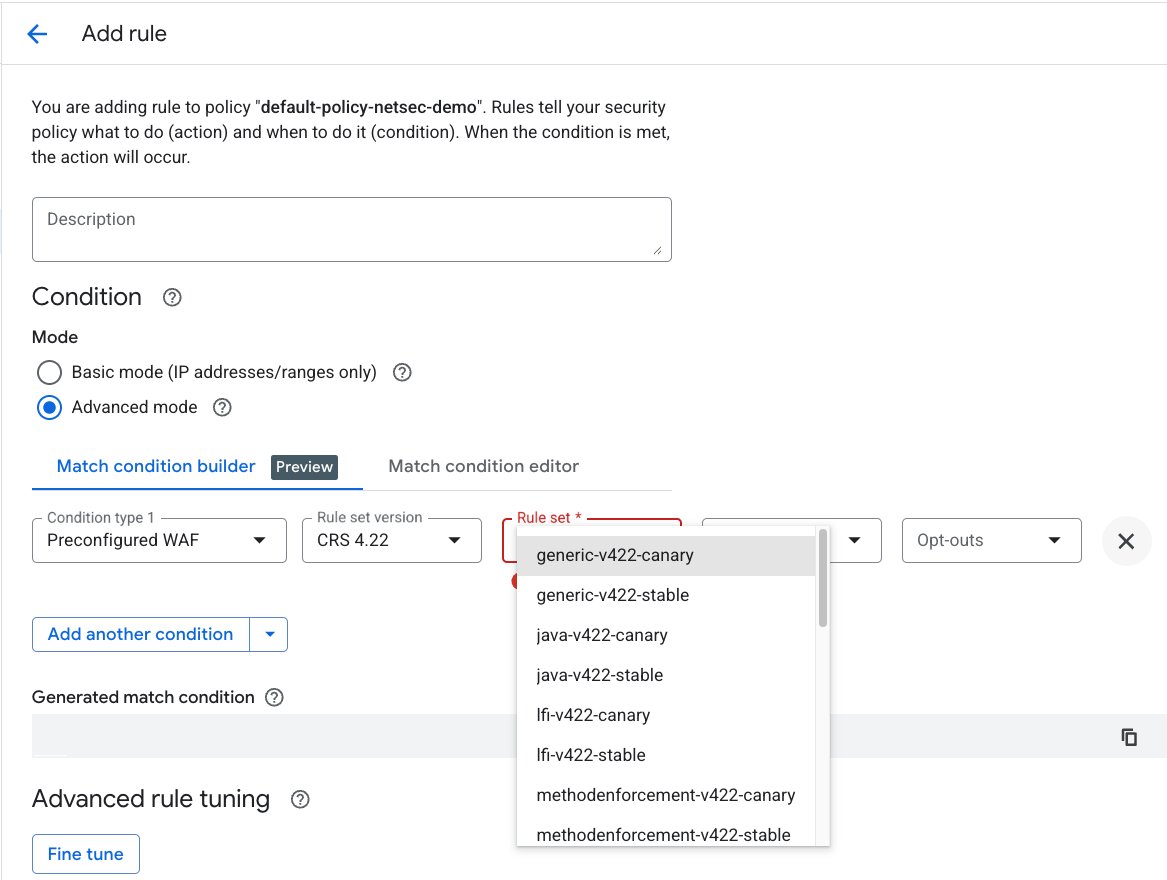This screenshot has height=880, width=1167.
Task: Click the Description field resize handle
Action: click(657, 251)
